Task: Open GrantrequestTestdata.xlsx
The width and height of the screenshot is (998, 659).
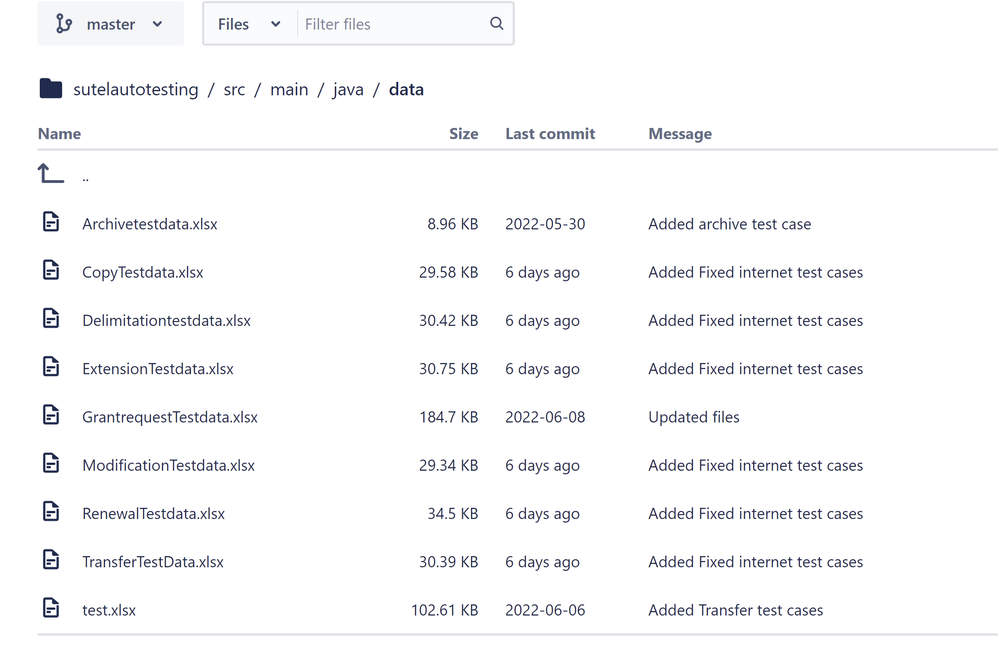Action: tap(170, 418)
